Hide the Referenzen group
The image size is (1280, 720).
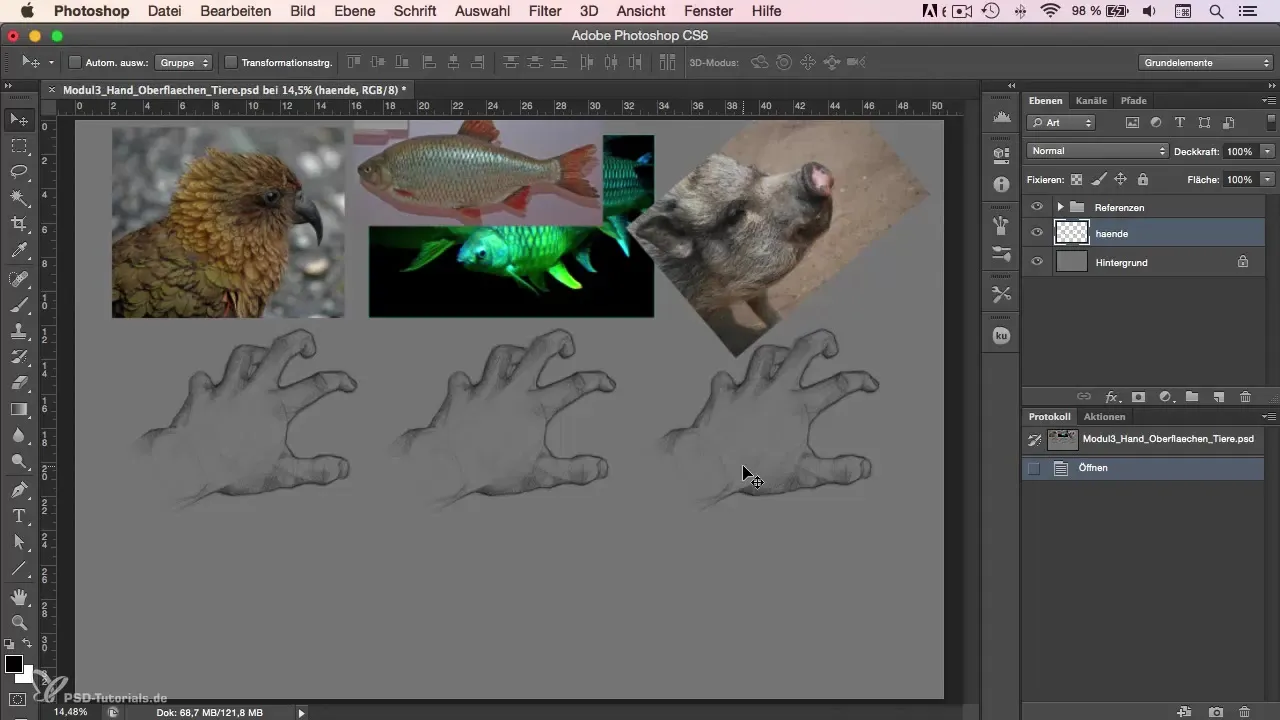click(x=1037, y=207)
